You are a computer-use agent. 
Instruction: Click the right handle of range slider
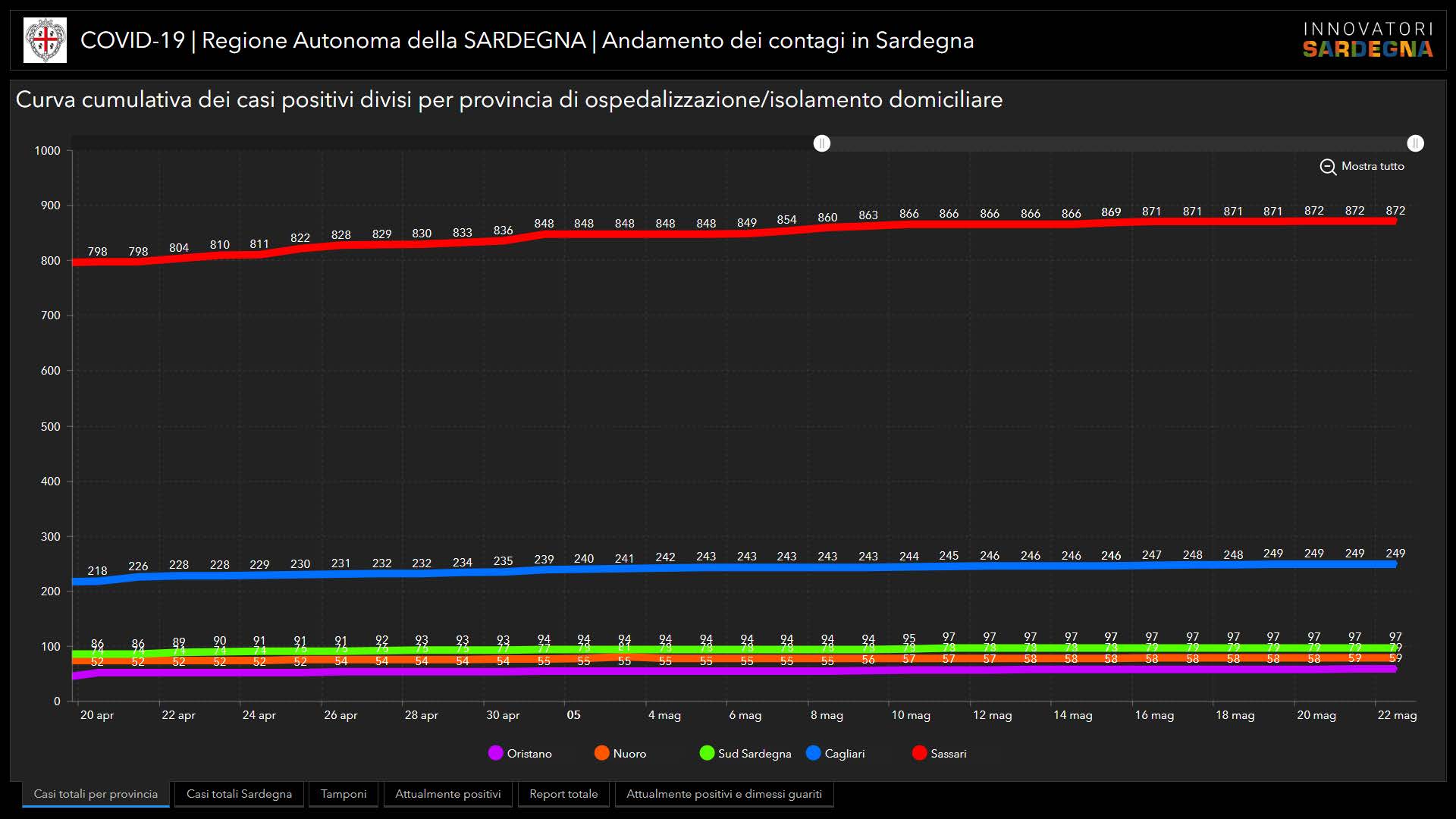[1415, 143]
